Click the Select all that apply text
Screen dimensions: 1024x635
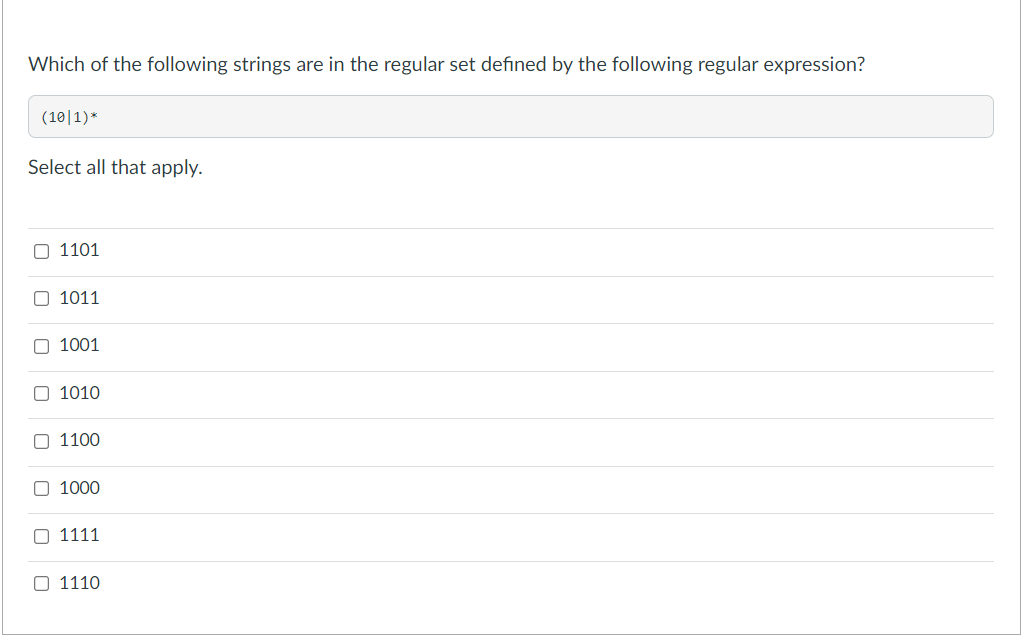coord(114,167)
